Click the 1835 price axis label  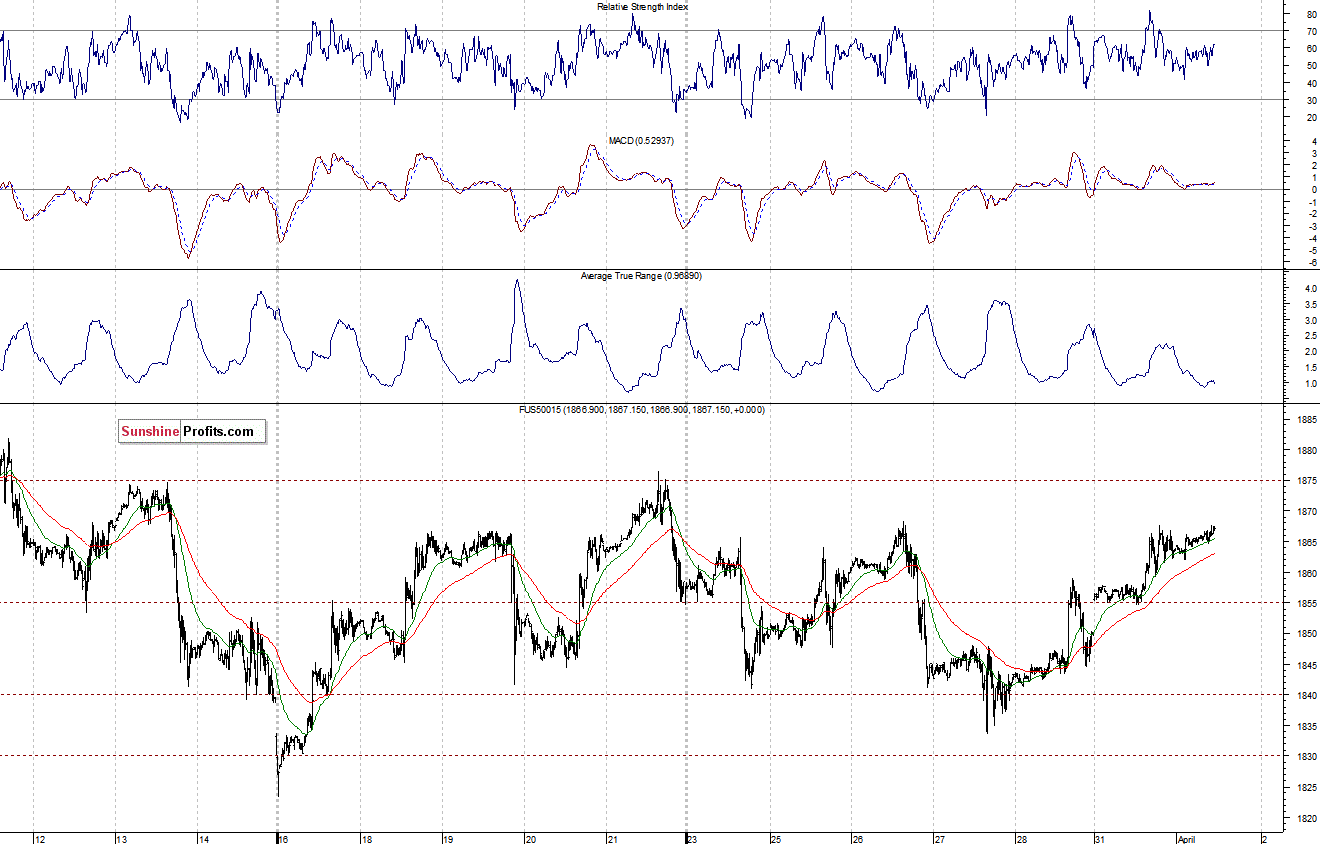[1307, 726]
